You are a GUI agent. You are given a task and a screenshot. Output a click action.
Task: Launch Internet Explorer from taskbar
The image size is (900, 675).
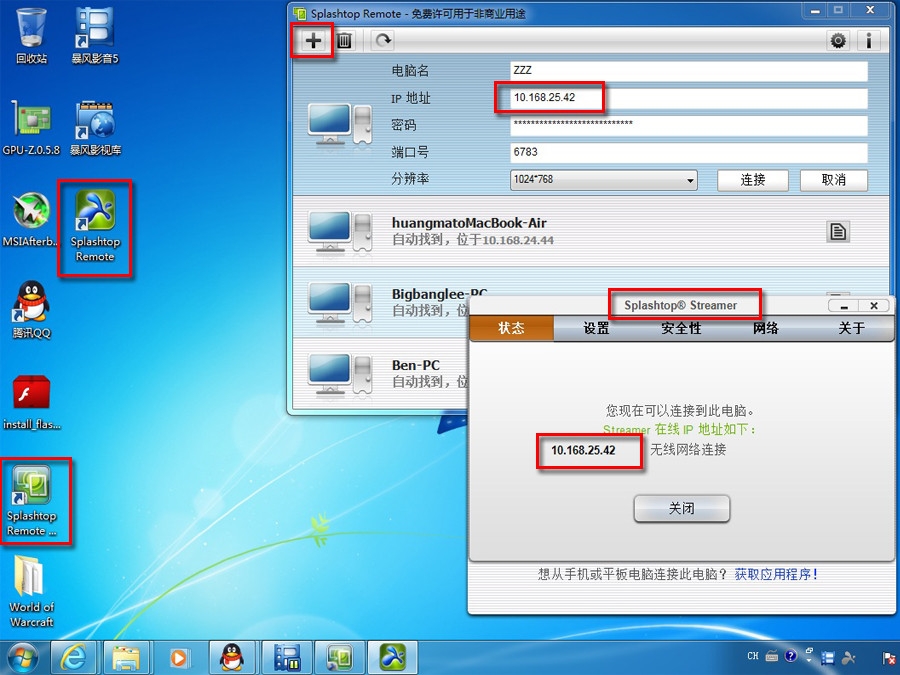click(x=73, y=658)
